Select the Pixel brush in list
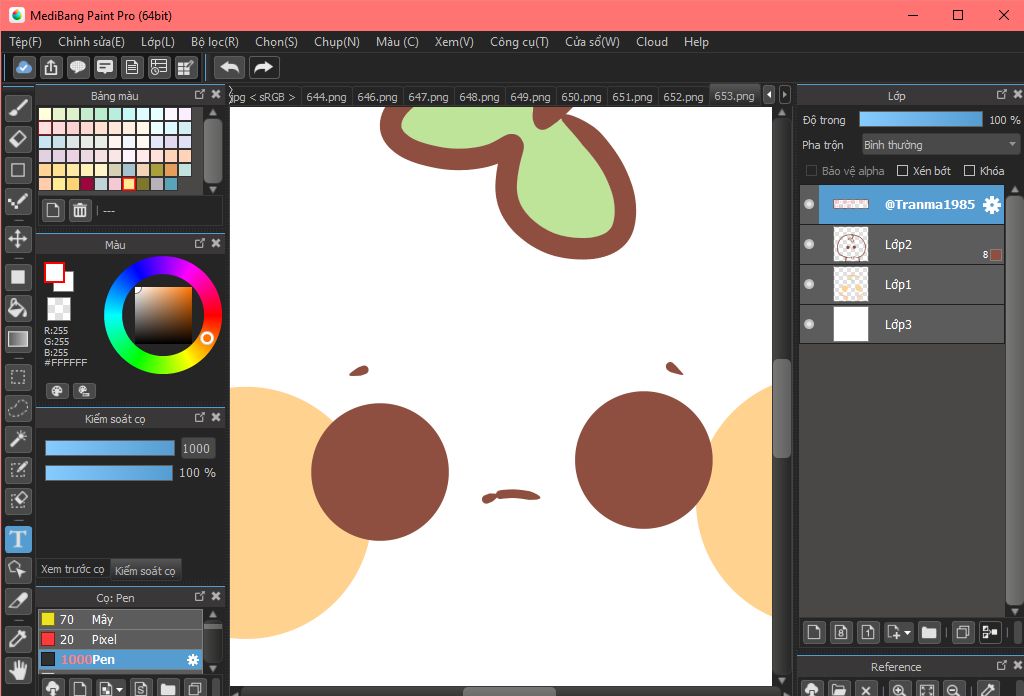This screenshot has width=1024, height=696. pyautogui.click(x=121, y=639)
